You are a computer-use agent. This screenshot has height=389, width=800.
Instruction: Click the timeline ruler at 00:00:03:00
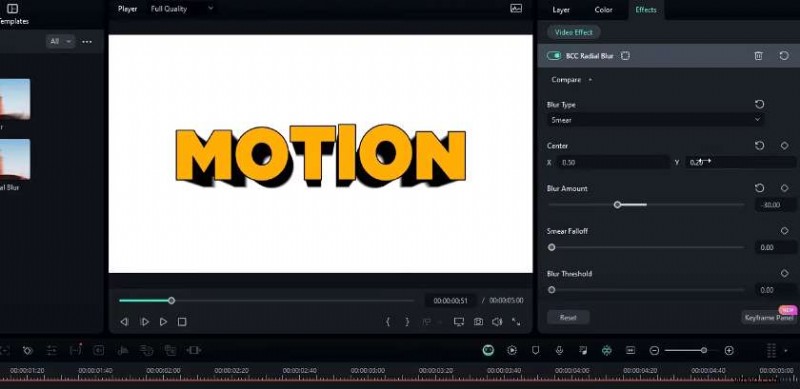click(368, 371)
